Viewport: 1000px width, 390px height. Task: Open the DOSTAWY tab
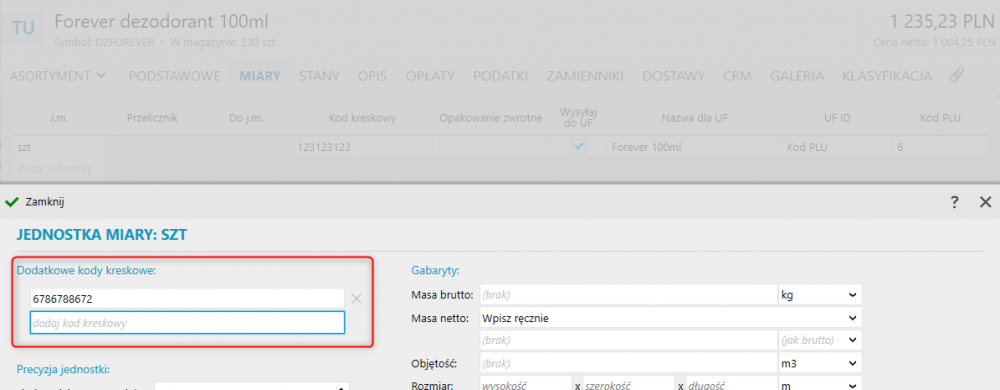(x=673, y=76)
